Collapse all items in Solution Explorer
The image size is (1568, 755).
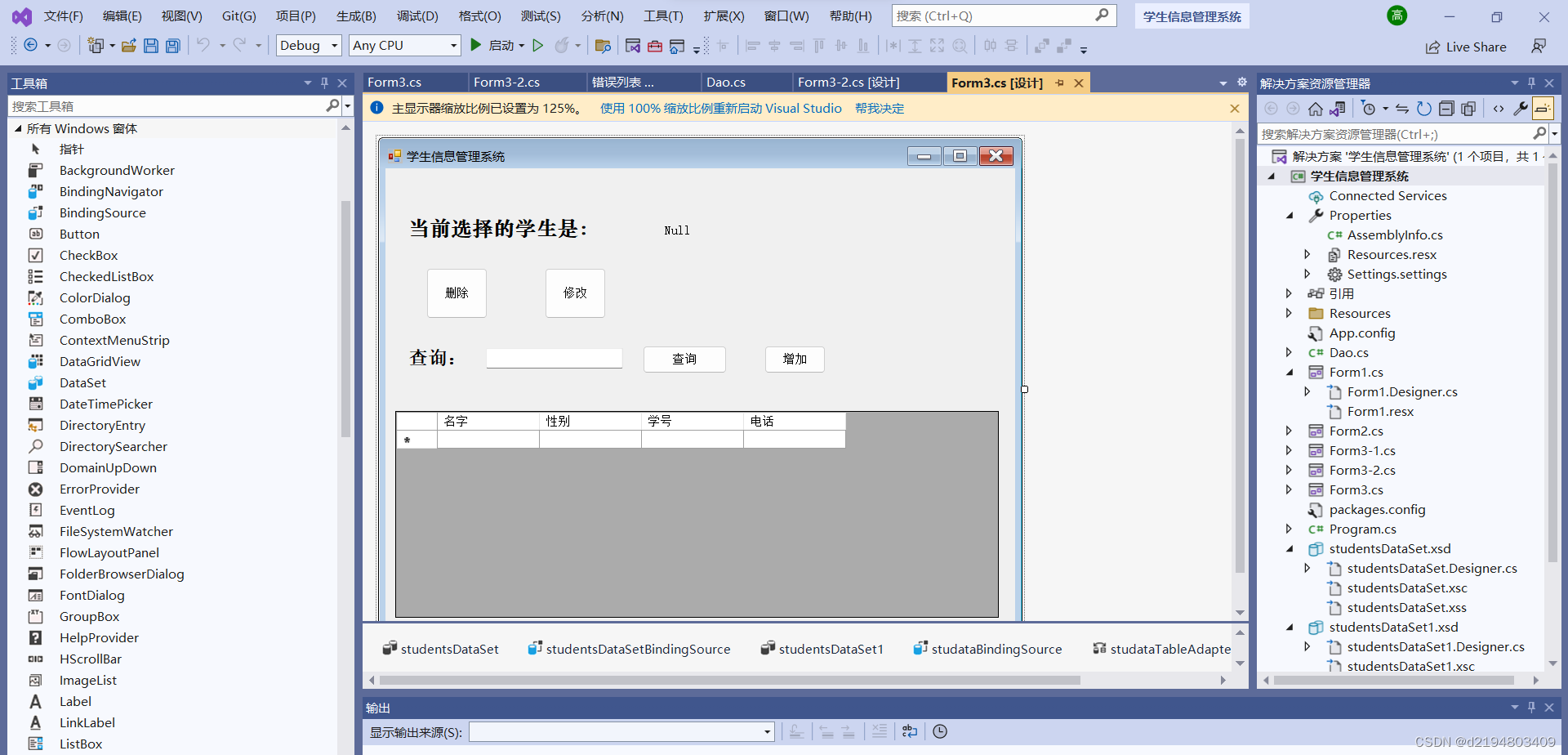point(1446,107)
